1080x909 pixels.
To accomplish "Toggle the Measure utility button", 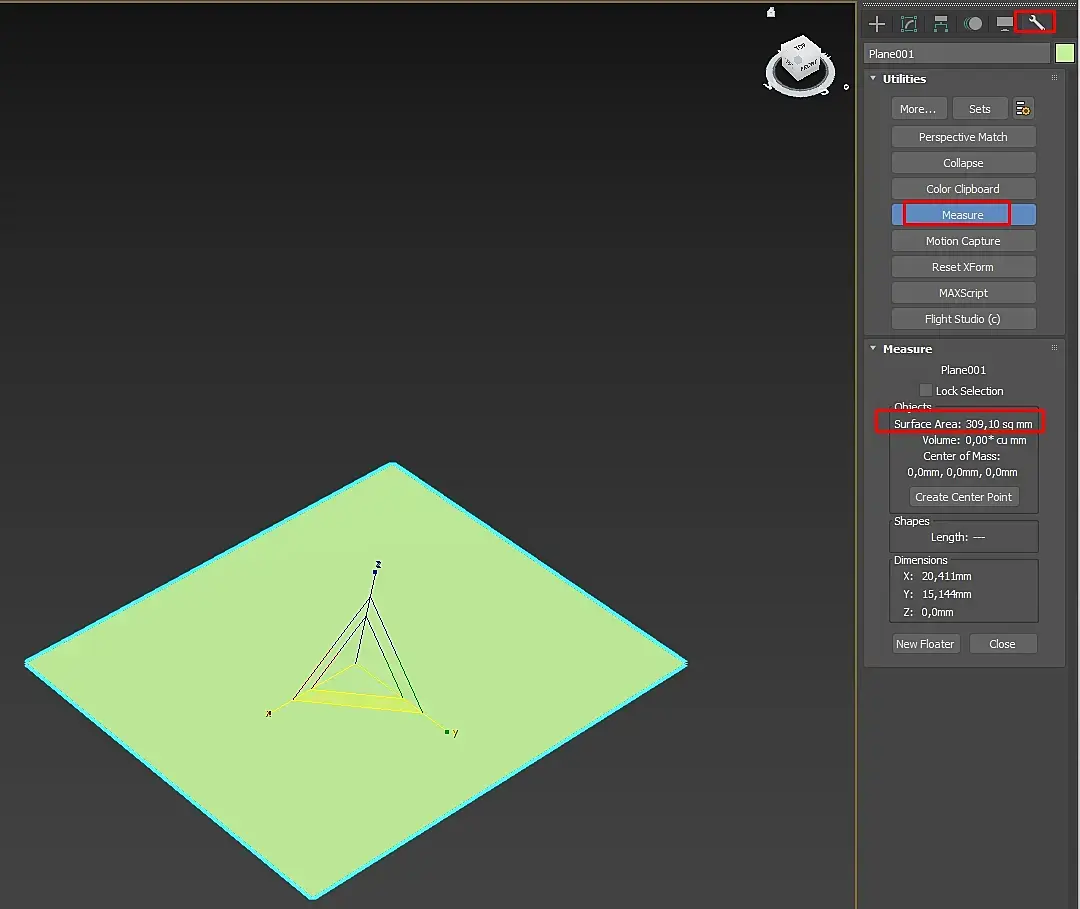I will [x=963, y=215].
